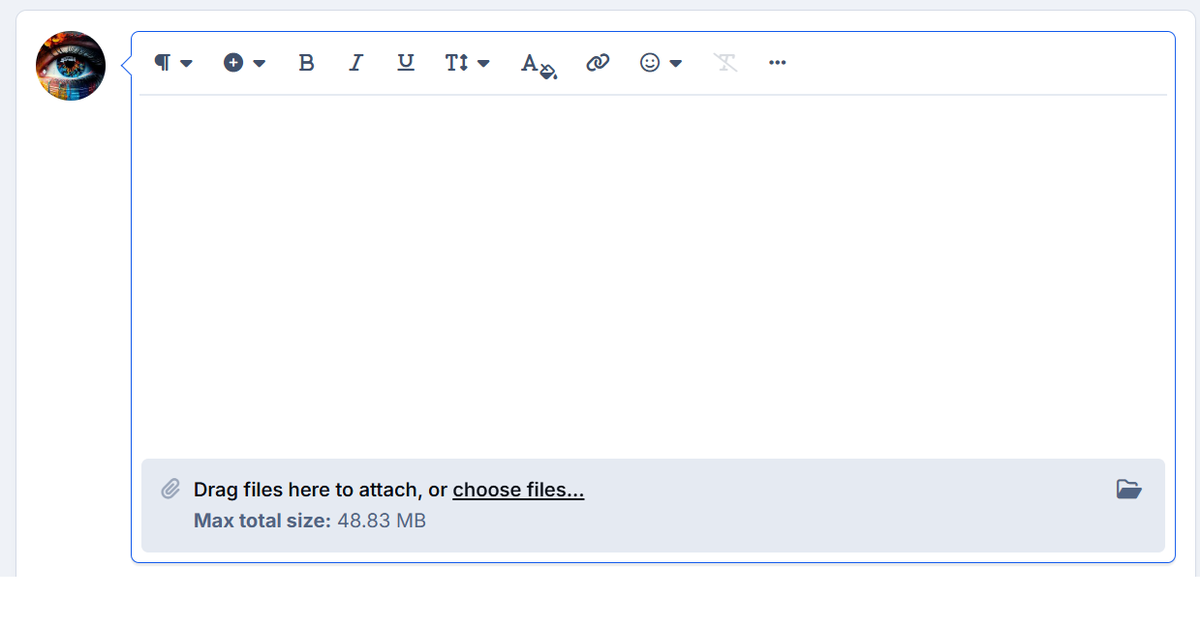Click the eye profile avatar

click(x=71, y=66)
